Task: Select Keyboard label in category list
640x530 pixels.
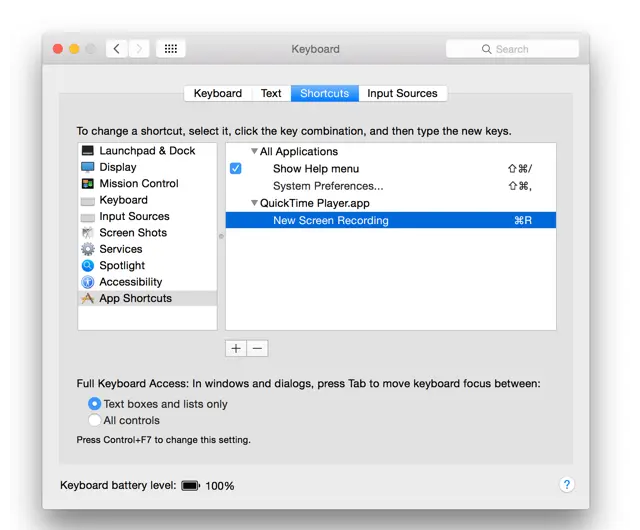Action: click(124, 200)
